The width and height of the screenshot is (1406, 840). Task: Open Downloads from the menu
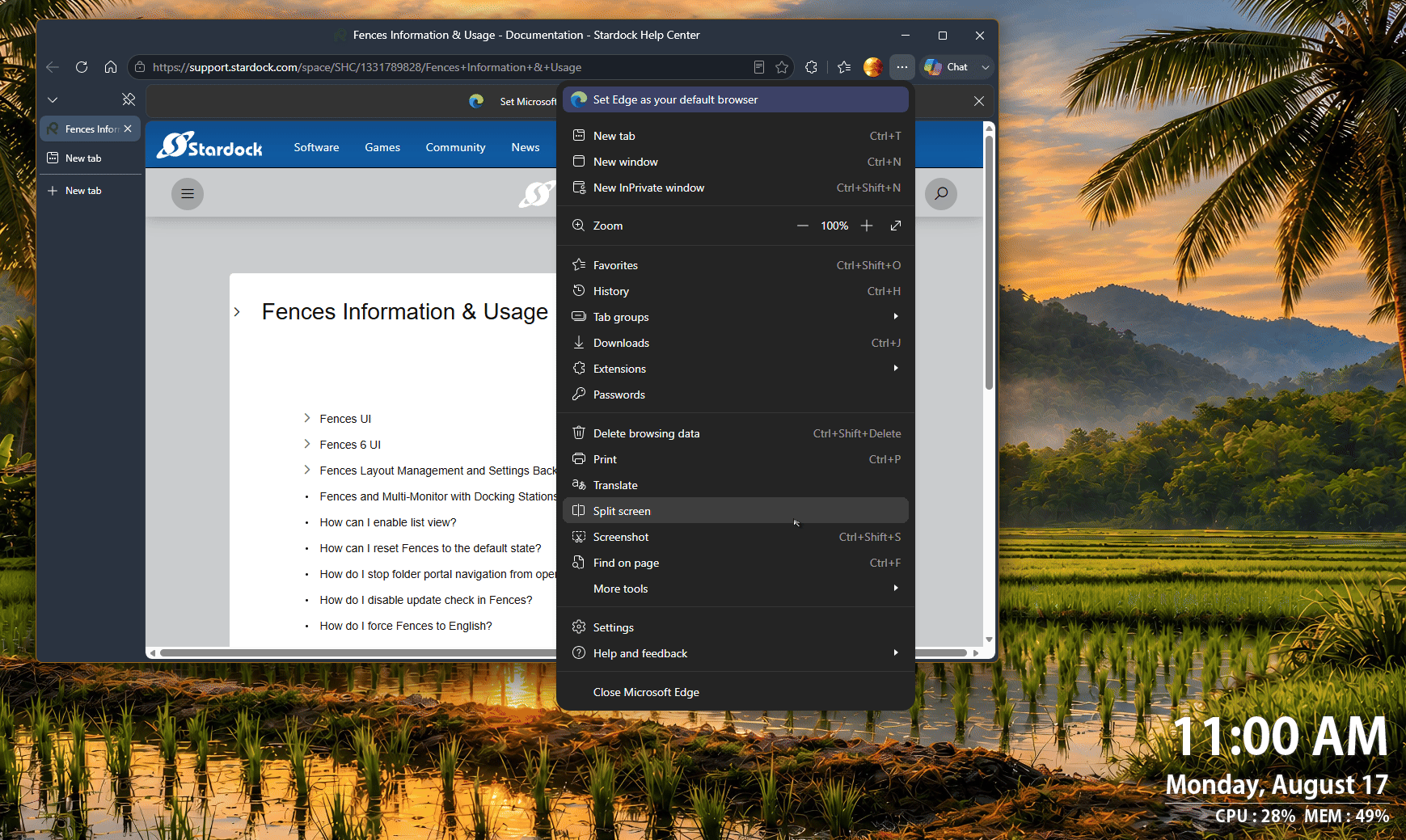pyautogui.click(x=736, y=343)
